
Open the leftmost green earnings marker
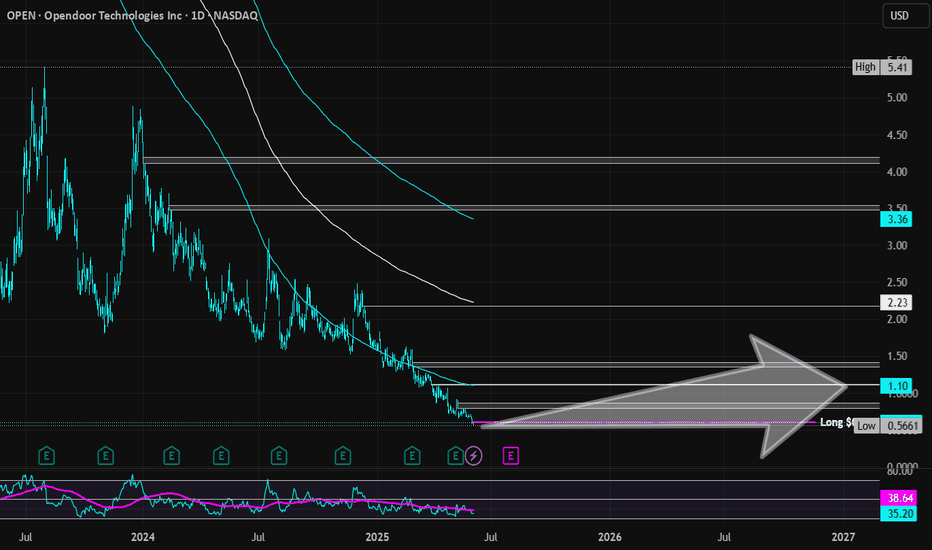46,456
